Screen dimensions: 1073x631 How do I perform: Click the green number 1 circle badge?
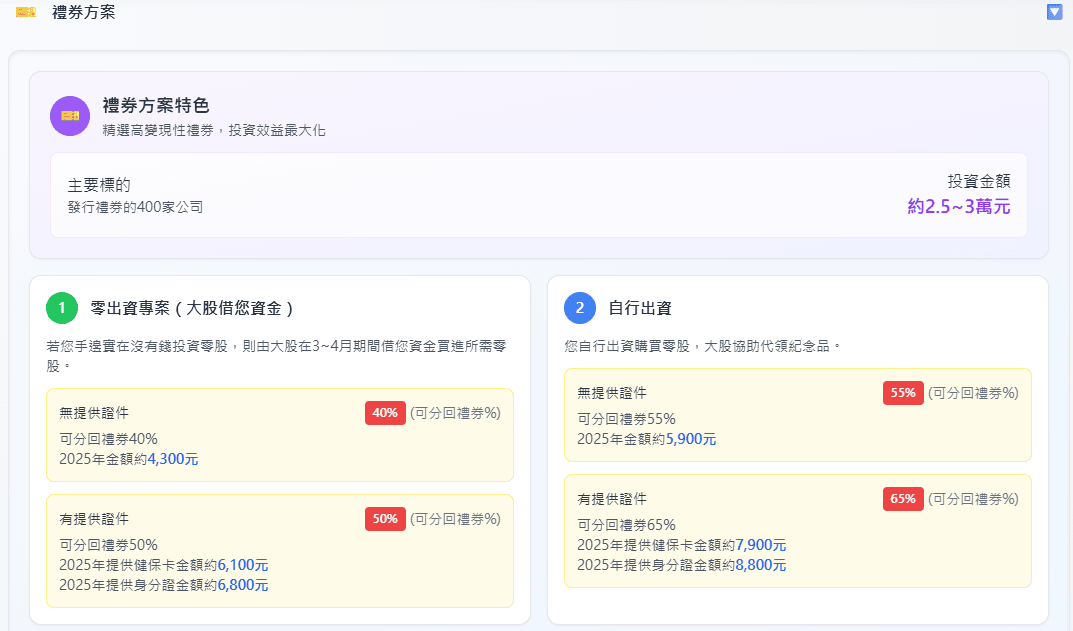click(x=62, y=308)
